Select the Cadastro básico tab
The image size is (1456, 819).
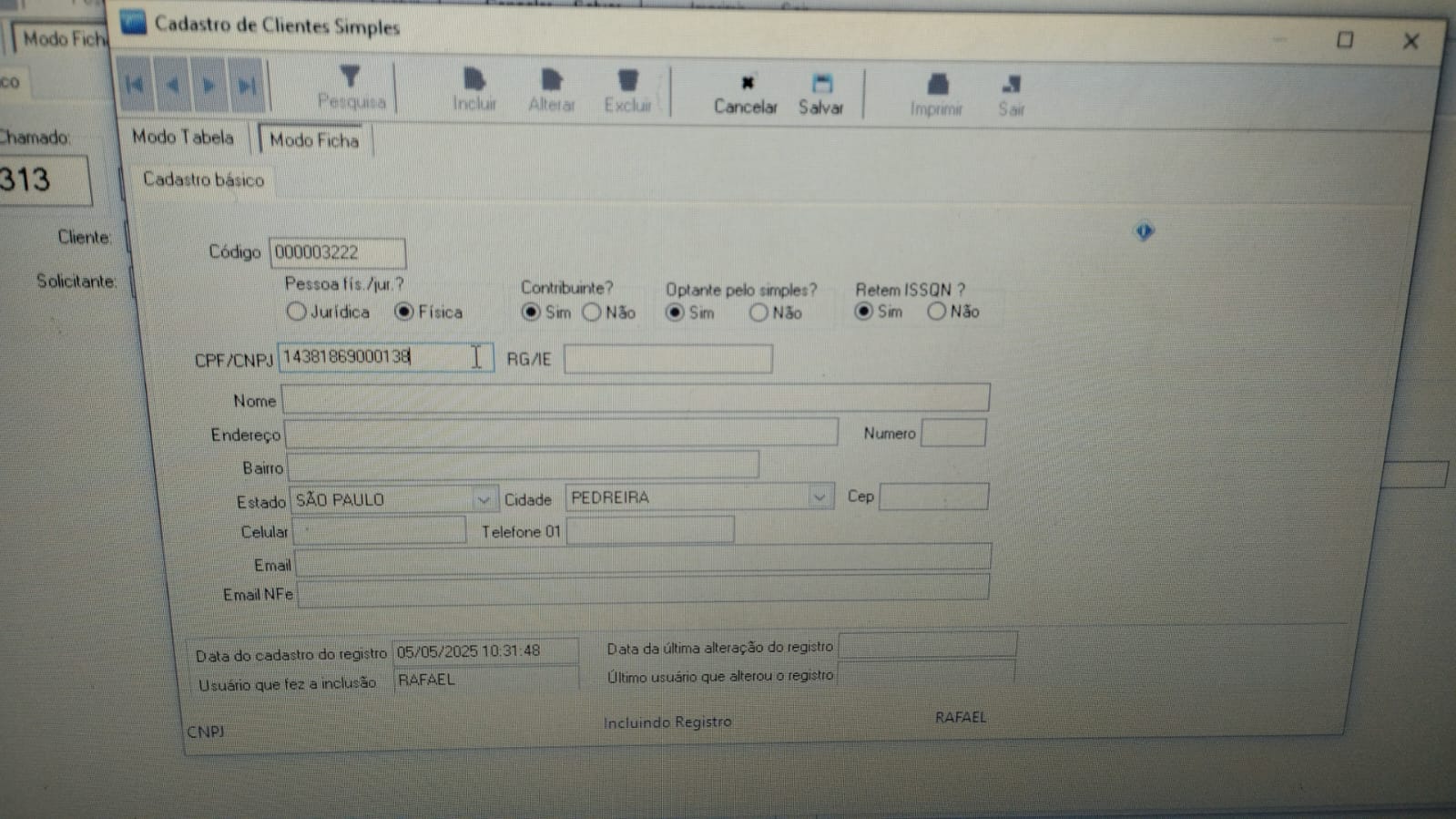[x=203, y=179]
